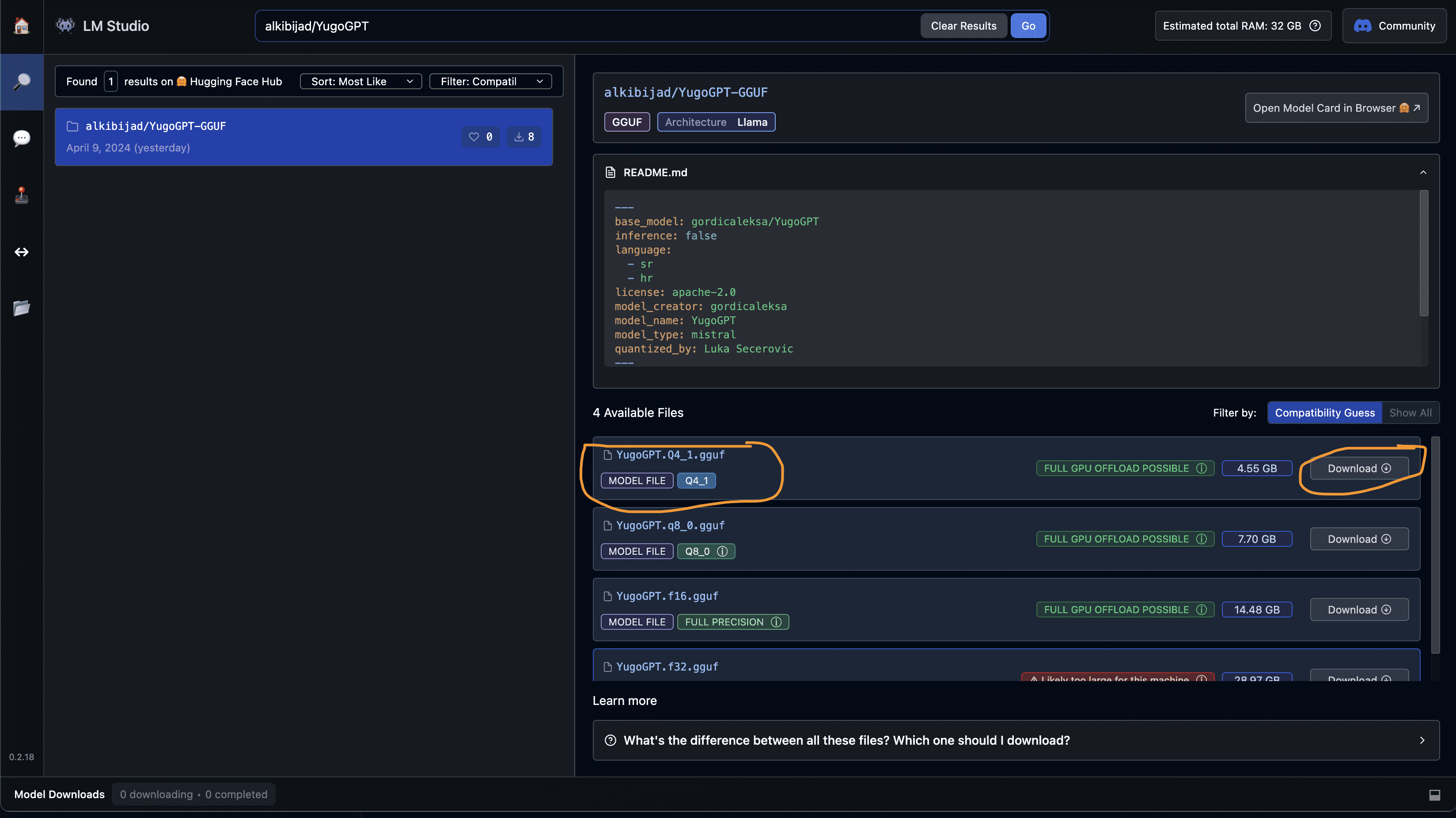Click Model Downloads status bar label
The image size is (1456, 818).
click(59, 795)
